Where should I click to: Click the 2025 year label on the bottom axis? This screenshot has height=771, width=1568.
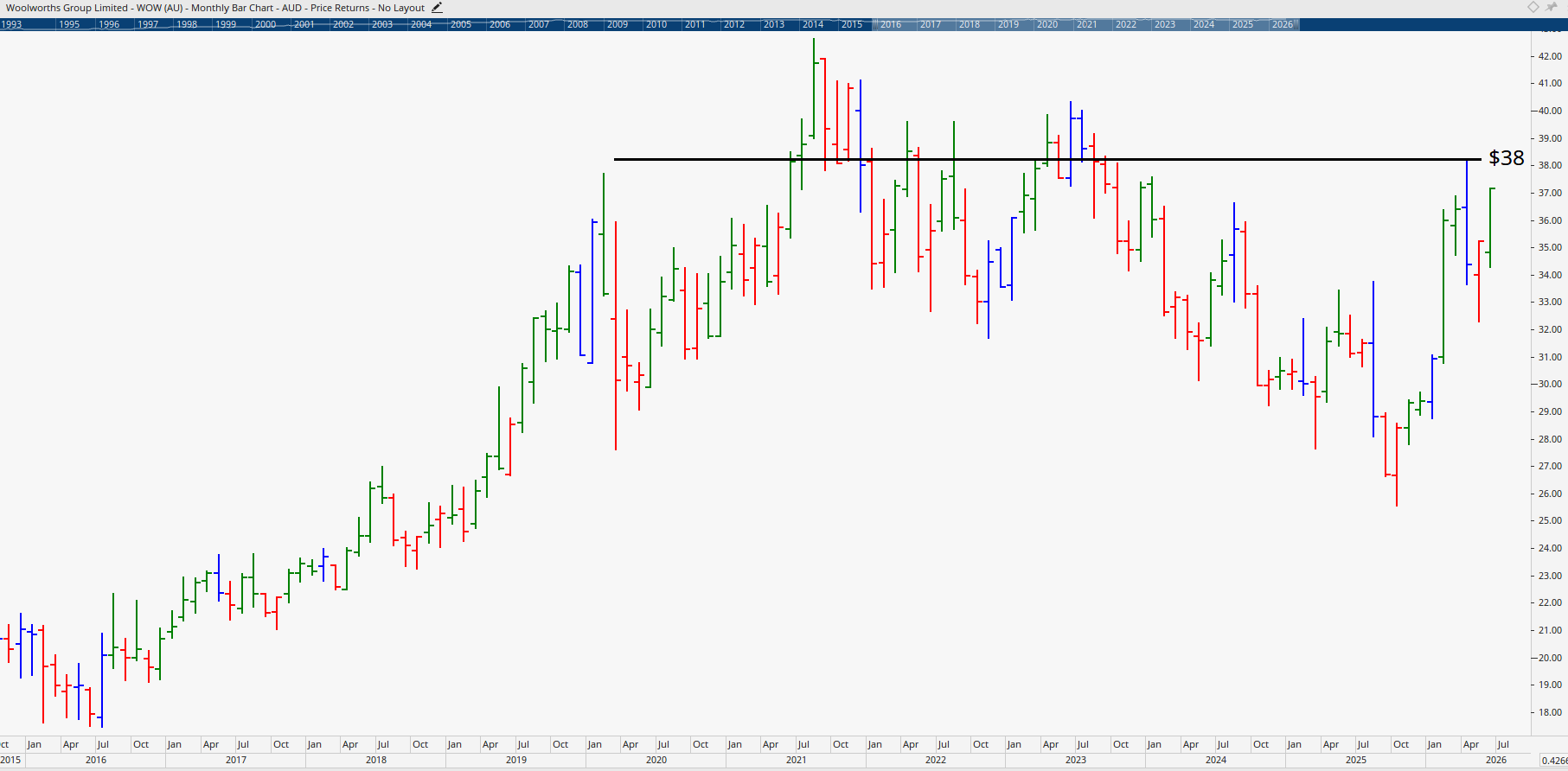(x=1356, y=761)
